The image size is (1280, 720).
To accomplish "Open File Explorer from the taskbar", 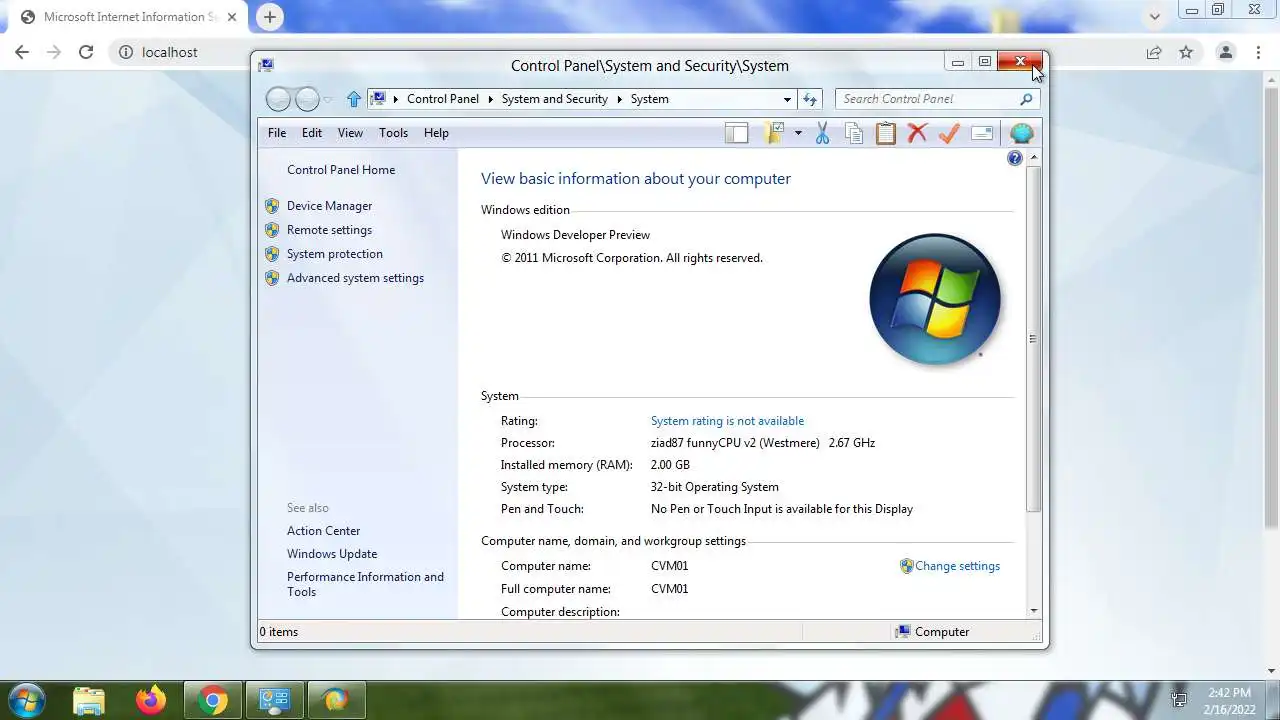I will pyautogui.click(x=89, y=700).
